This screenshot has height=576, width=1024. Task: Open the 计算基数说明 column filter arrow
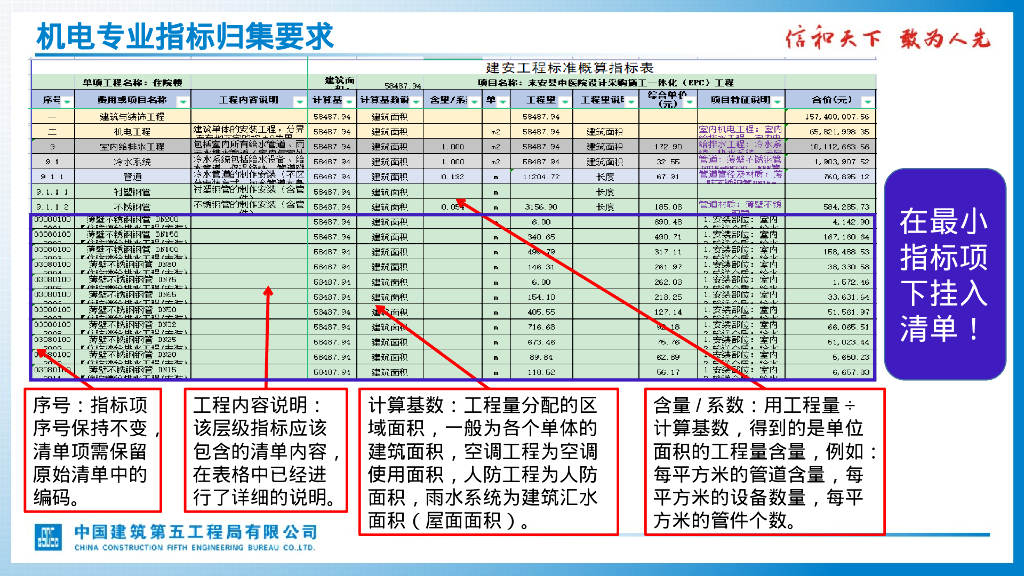pos(416,101)
